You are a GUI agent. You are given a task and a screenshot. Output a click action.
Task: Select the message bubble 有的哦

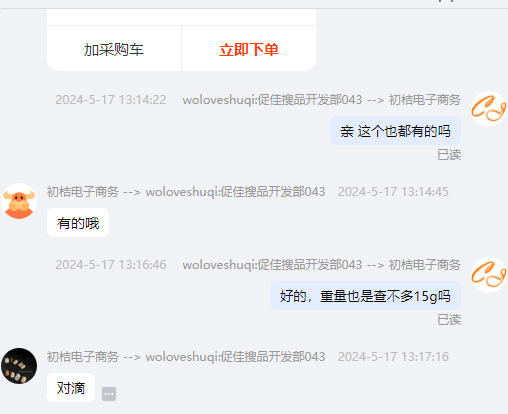pos(78,223)
